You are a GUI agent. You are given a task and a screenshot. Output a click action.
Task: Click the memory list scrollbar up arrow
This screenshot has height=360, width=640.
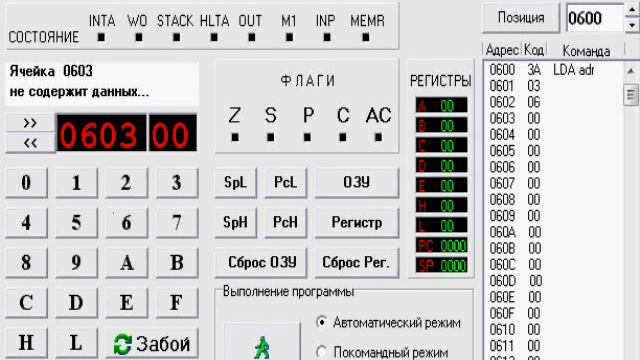pyautogui.click(x=631, y=71)
